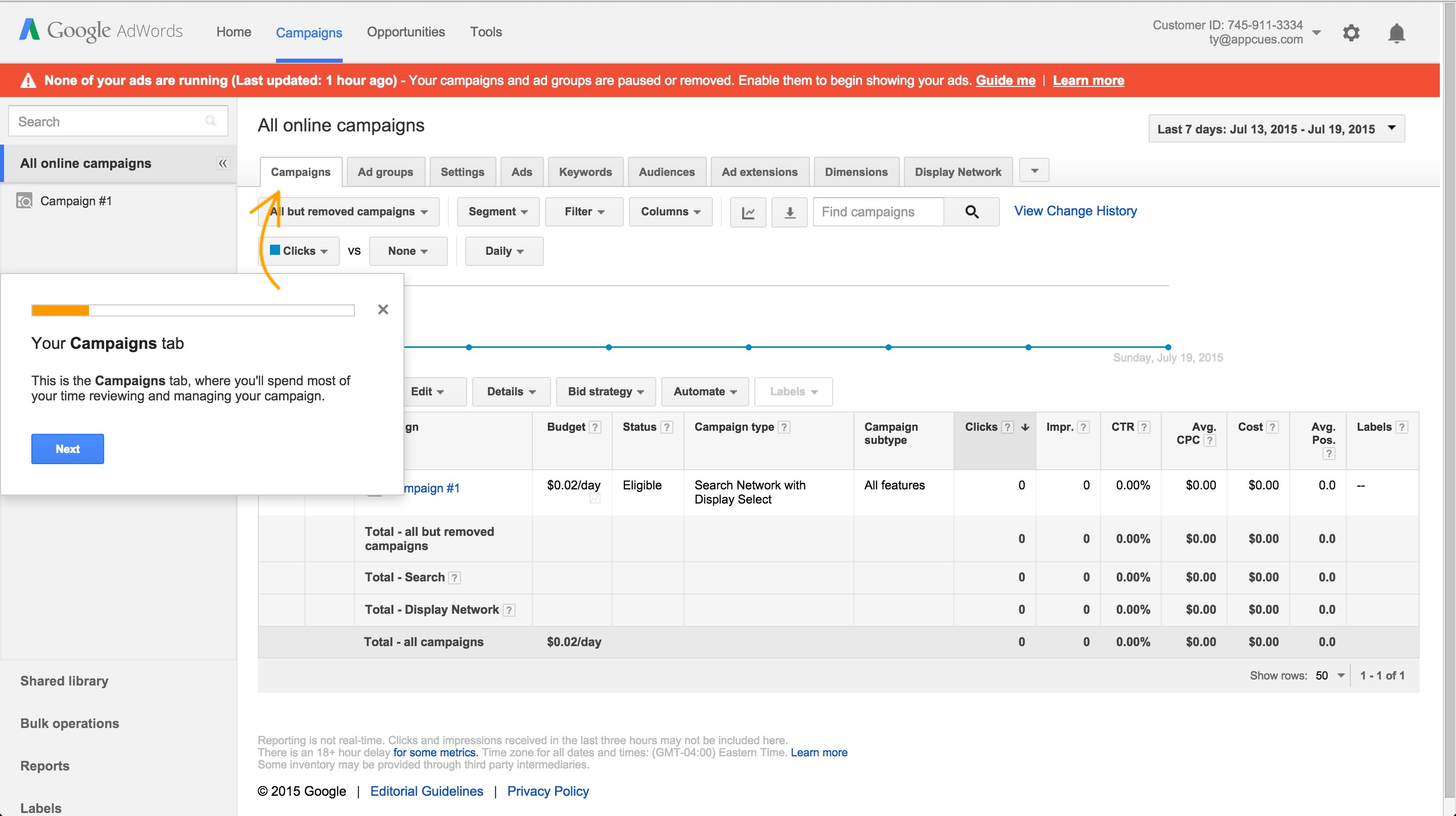Click the Find campaigns input field
This screenshot has height=816, width=1456.
878,212
